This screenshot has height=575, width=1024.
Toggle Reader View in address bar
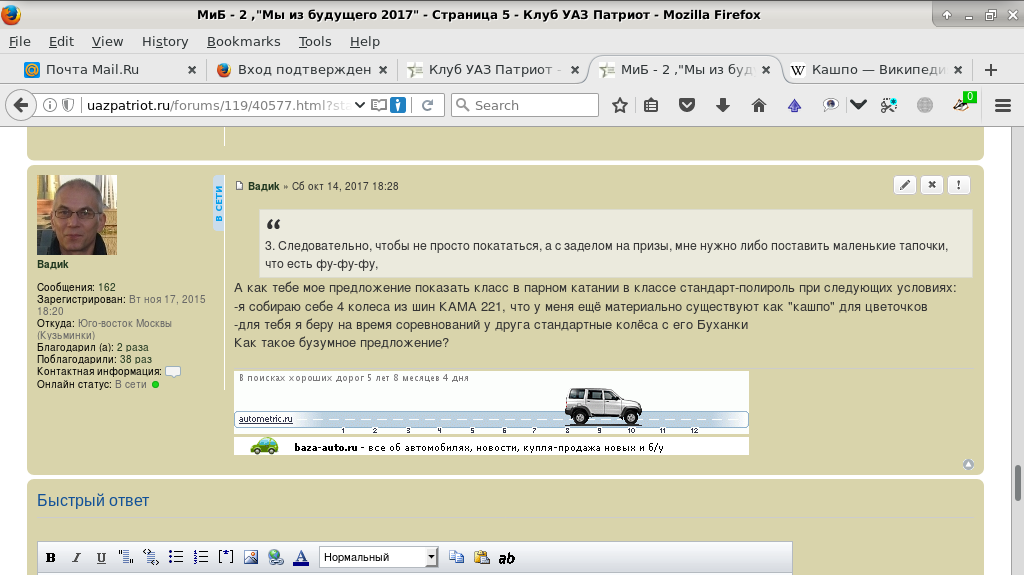(x=378, y=105)
